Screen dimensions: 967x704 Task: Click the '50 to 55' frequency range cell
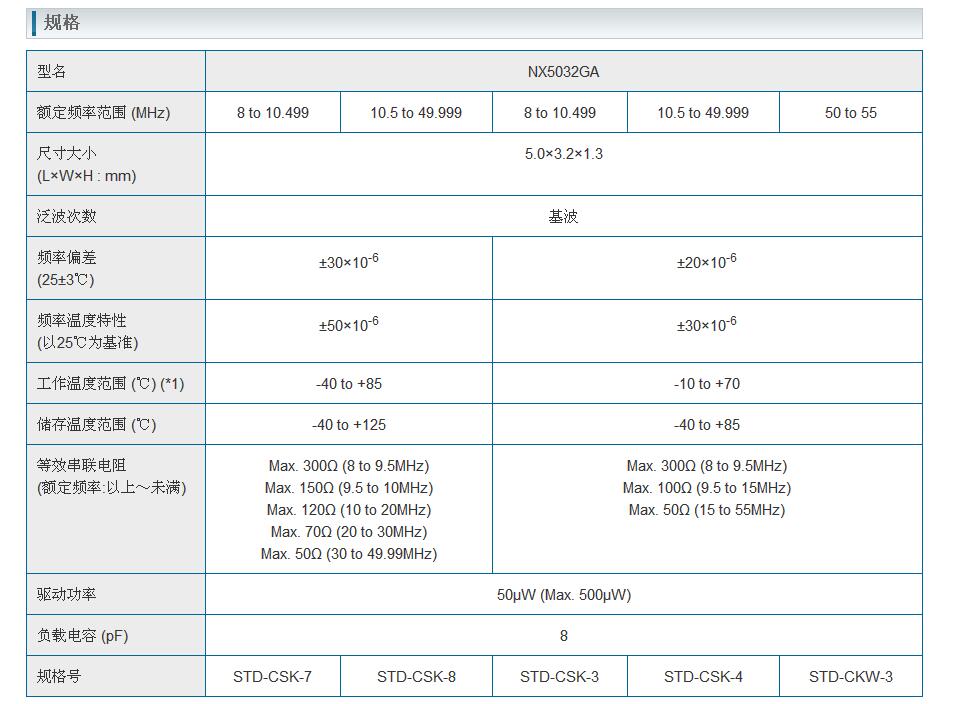point(850,113)
